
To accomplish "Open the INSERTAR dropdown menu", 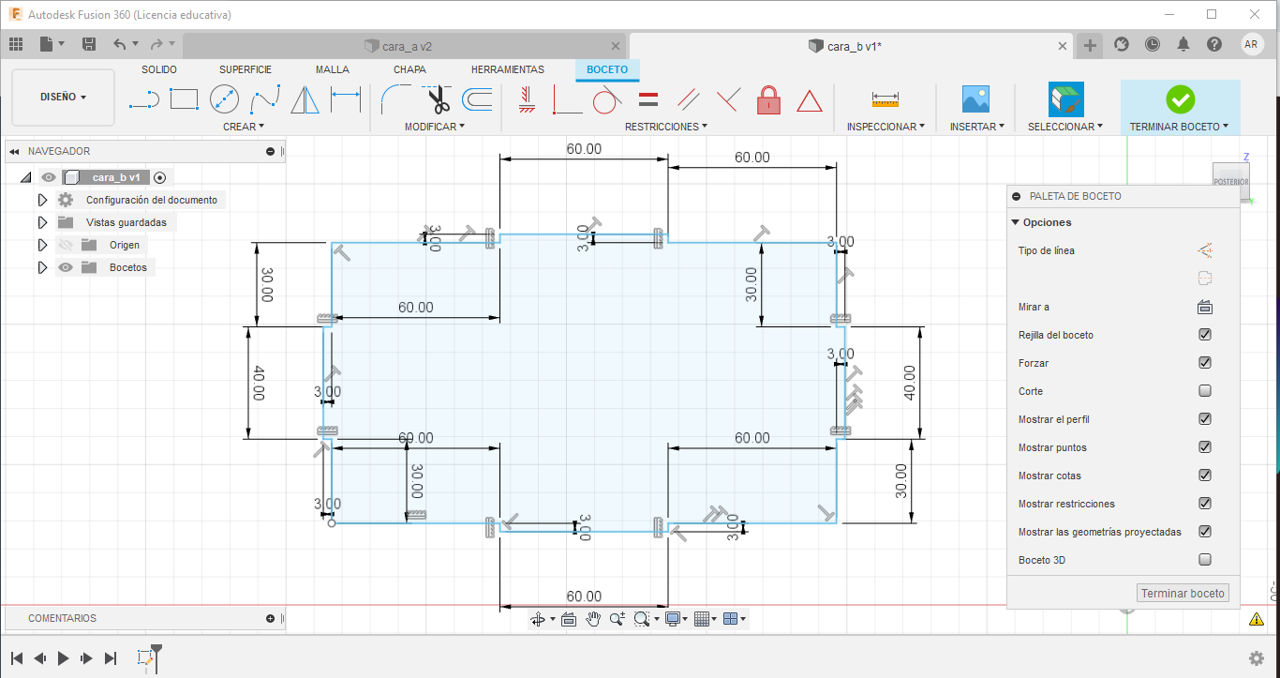I will [x=978, y=127].
